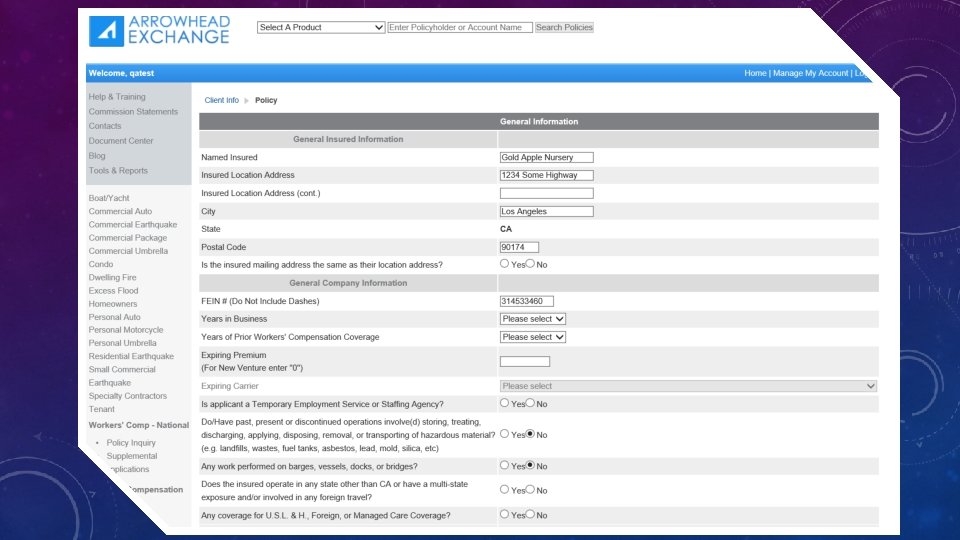The height and width of the screenshot is (540, 960).
Task: Edit the FEIN # field
Action: [527, 301]
